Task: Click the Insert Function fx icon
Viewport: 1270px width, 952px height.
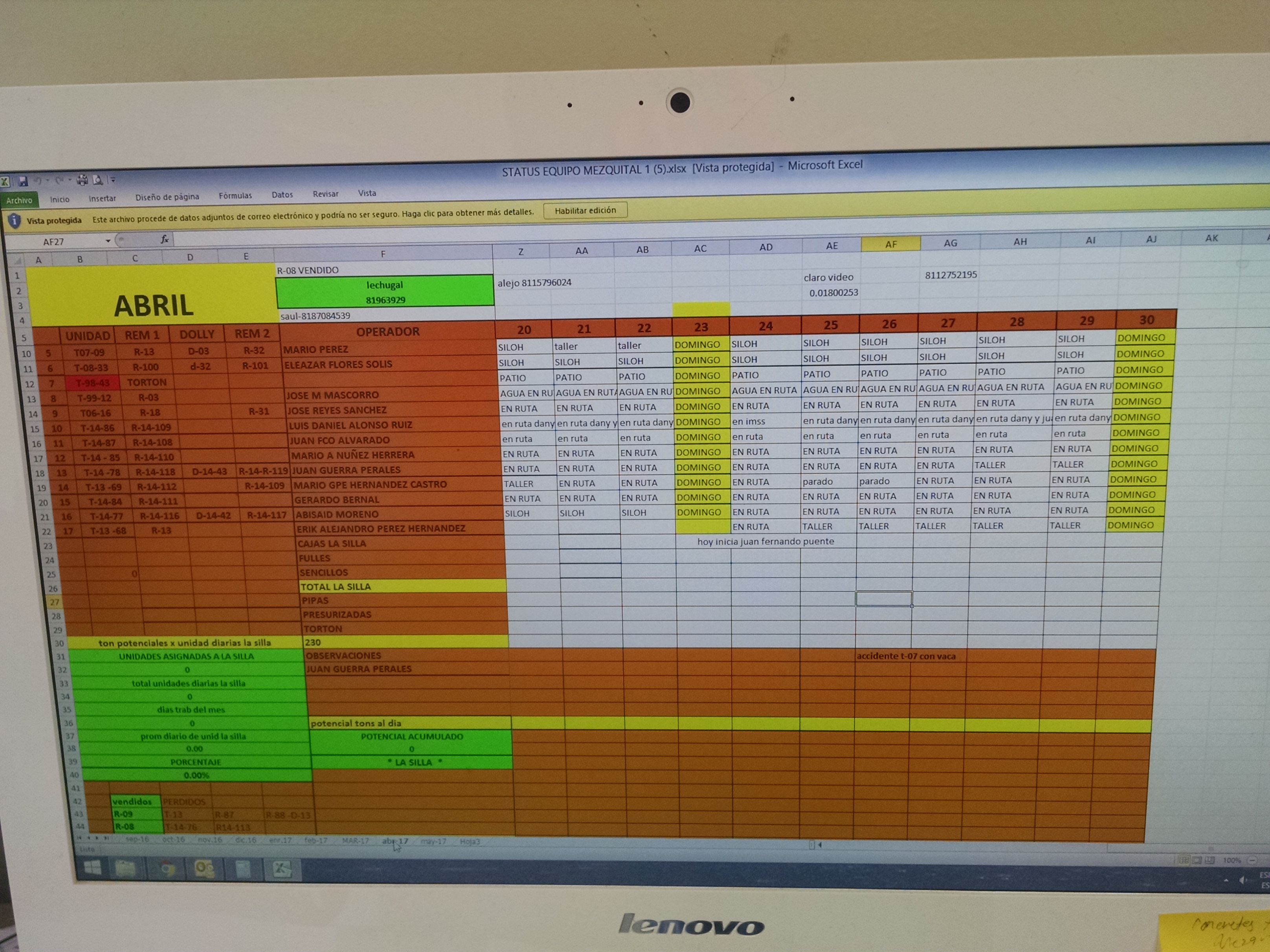Action: [x=165, y=239]
